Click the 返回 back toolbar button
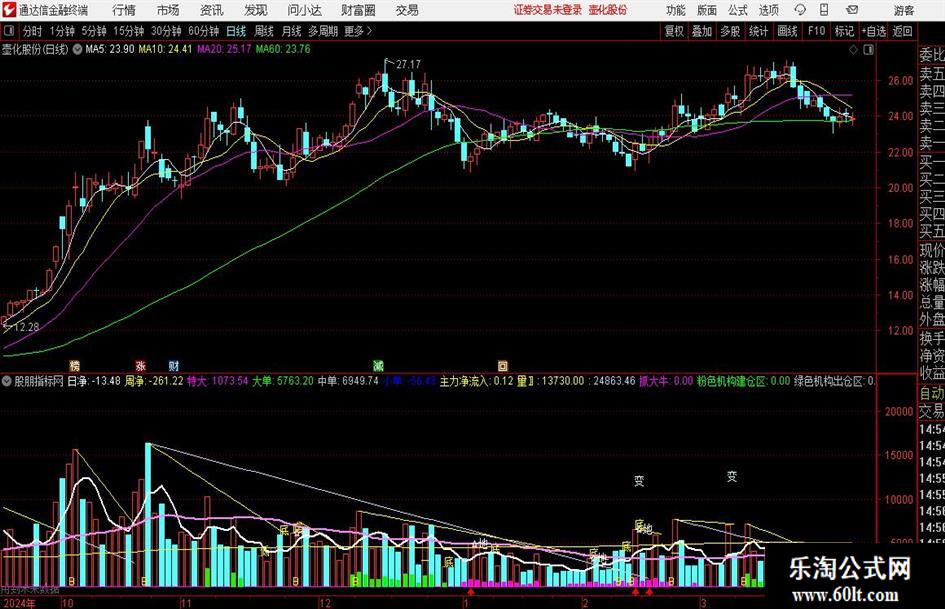Viewport: 945px width, 609px height. click(x=903, y=31)
